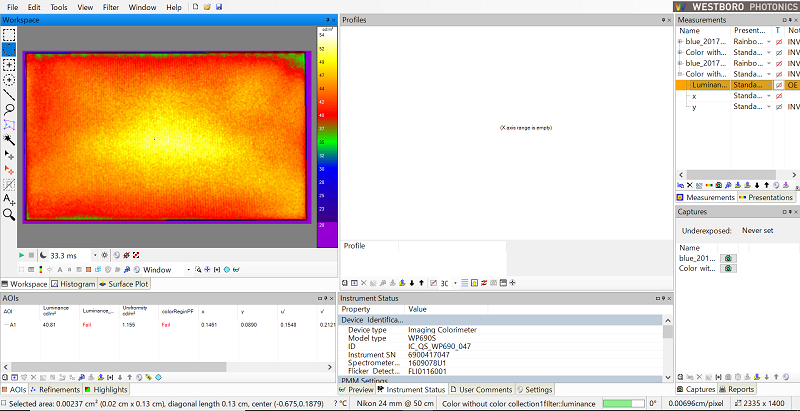Image resolution: width=800 pixels, height=411 pixels.
Task: Collapse the expanded Color with tree node
Action: (680, 74)
